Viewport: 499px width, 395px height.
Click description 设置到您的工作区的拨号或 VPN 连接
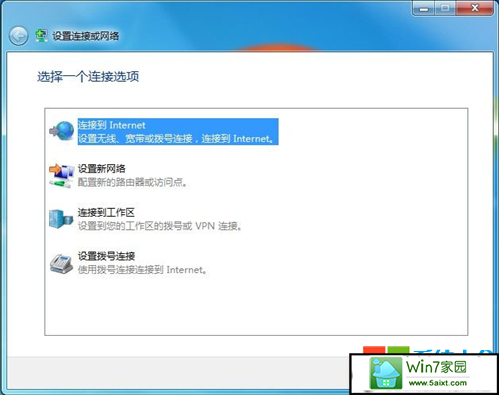pos(160,226)
